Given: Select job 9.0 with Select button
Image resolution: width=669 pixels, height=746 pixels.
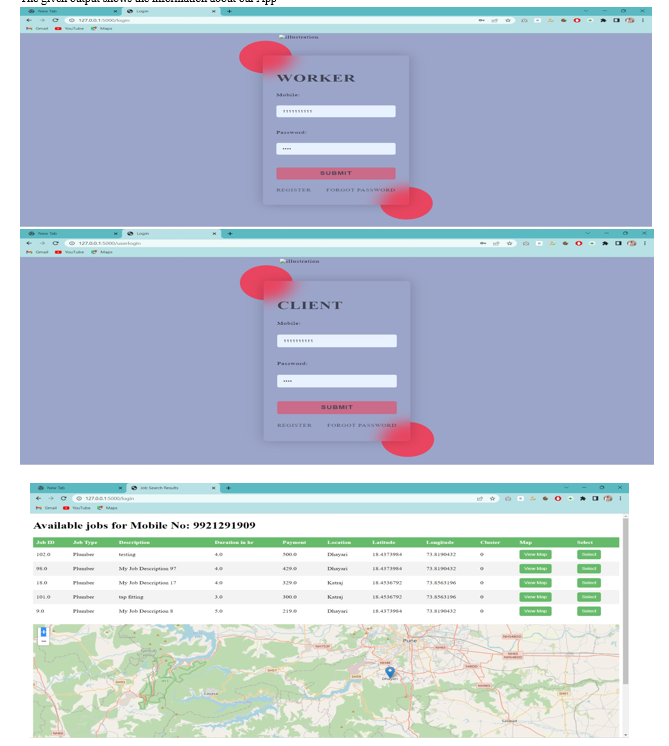Looking at the screenshot, I should click(589, 611).
